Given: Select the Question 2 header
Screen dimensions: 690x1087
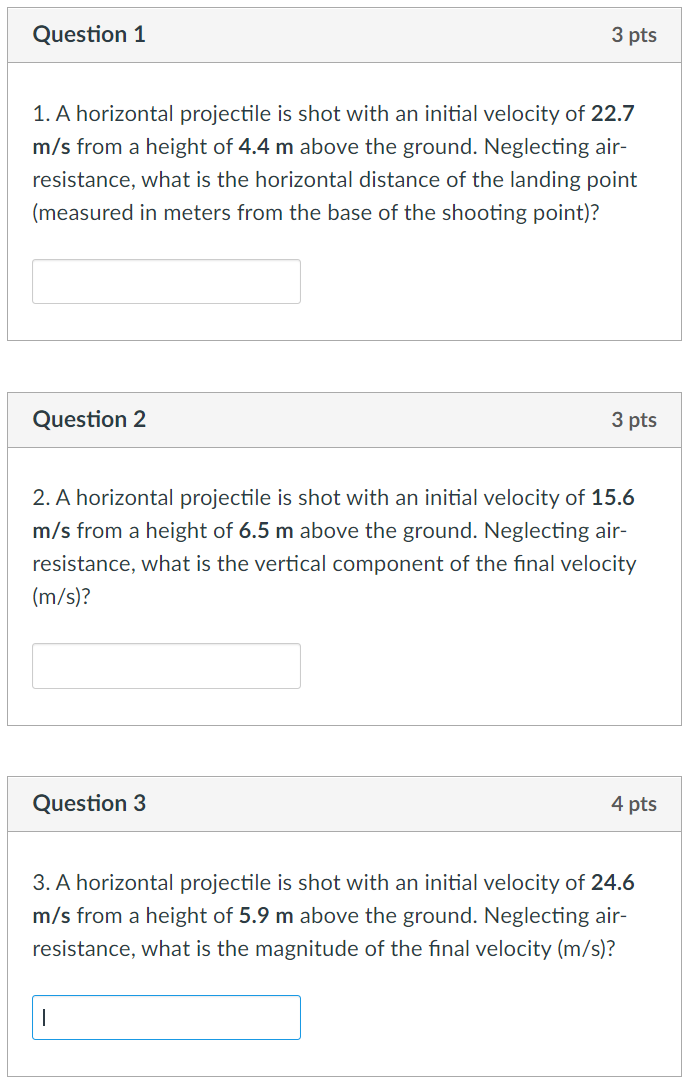Looking at the screenshot, I should click(90, 419).
